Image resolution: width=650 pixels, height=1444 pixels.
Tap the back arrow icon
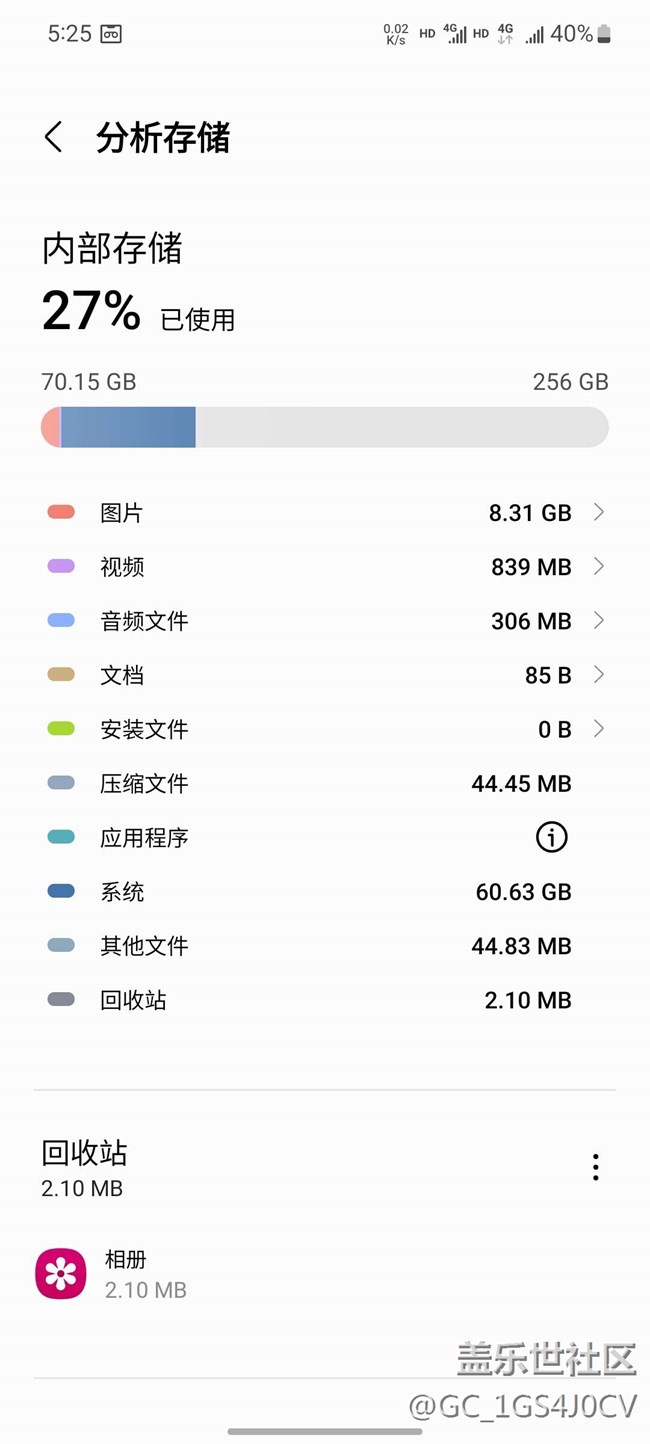pyautogui.click(x=54, y=138)
